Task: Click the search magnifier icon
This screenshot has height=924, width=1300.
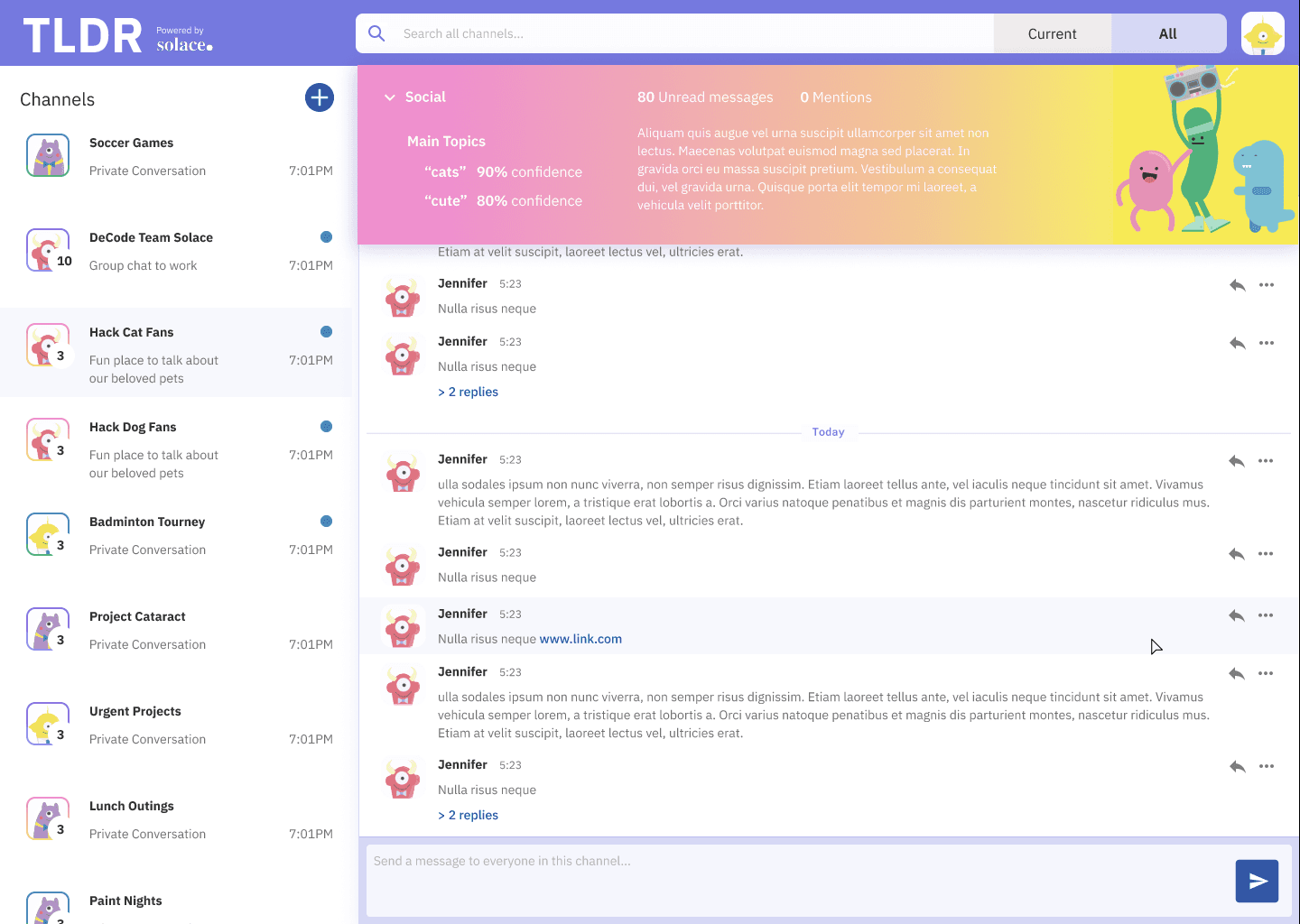Action: 376,33
